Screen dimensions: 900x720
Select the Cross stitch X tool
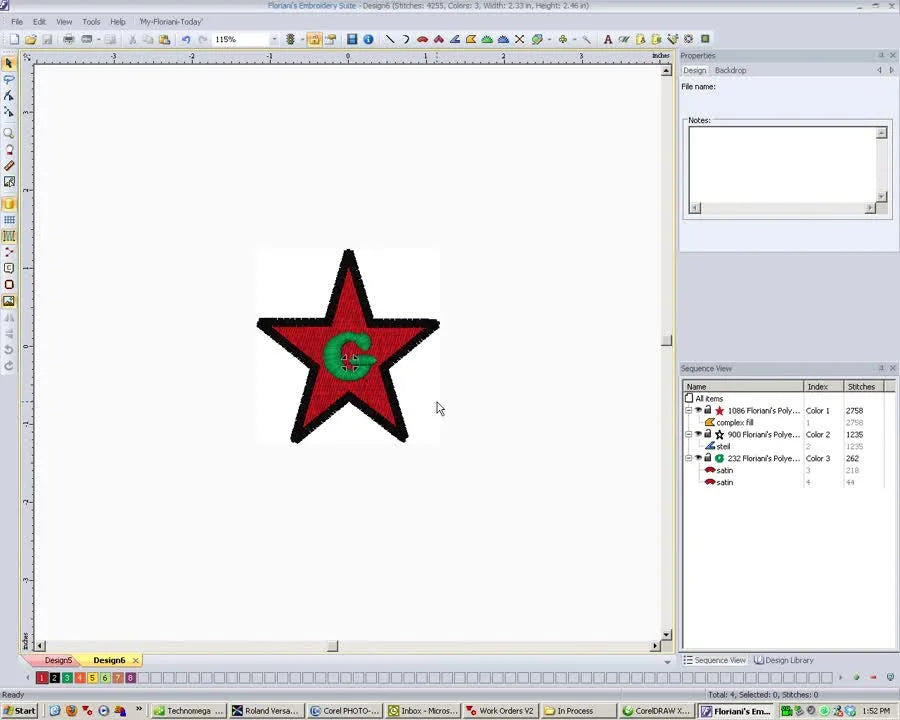tap(519, 39)
